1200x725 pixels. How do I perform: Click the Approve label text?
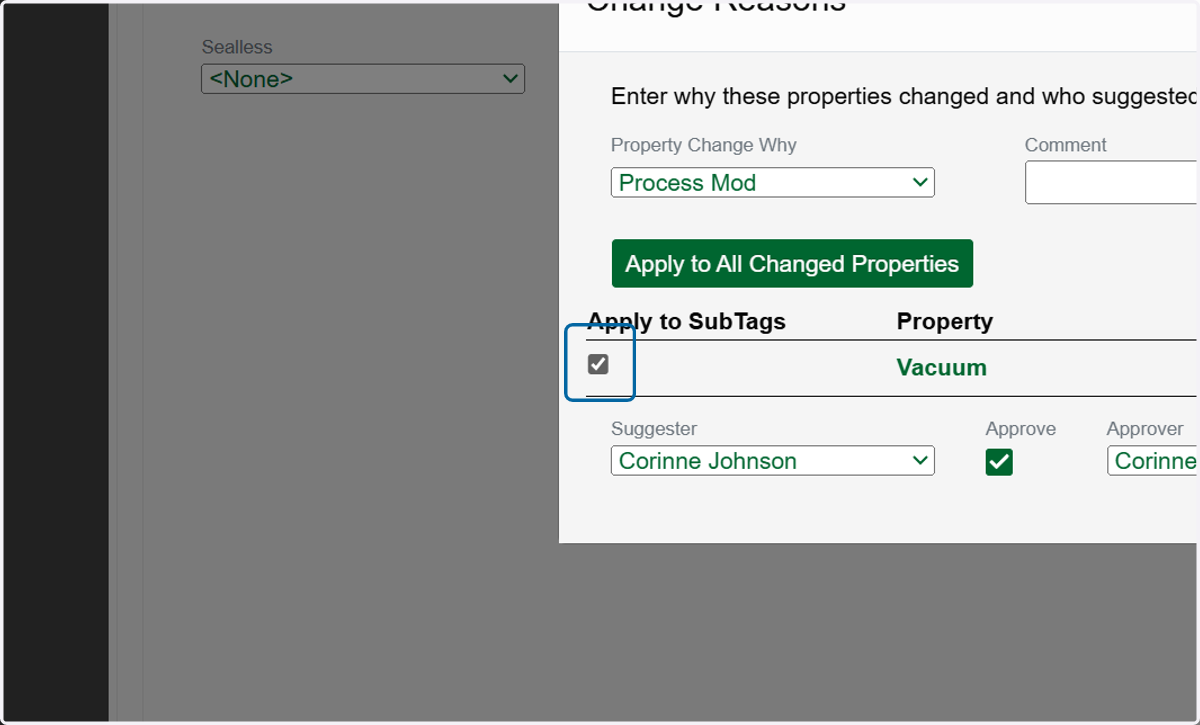coord(1020,428)
